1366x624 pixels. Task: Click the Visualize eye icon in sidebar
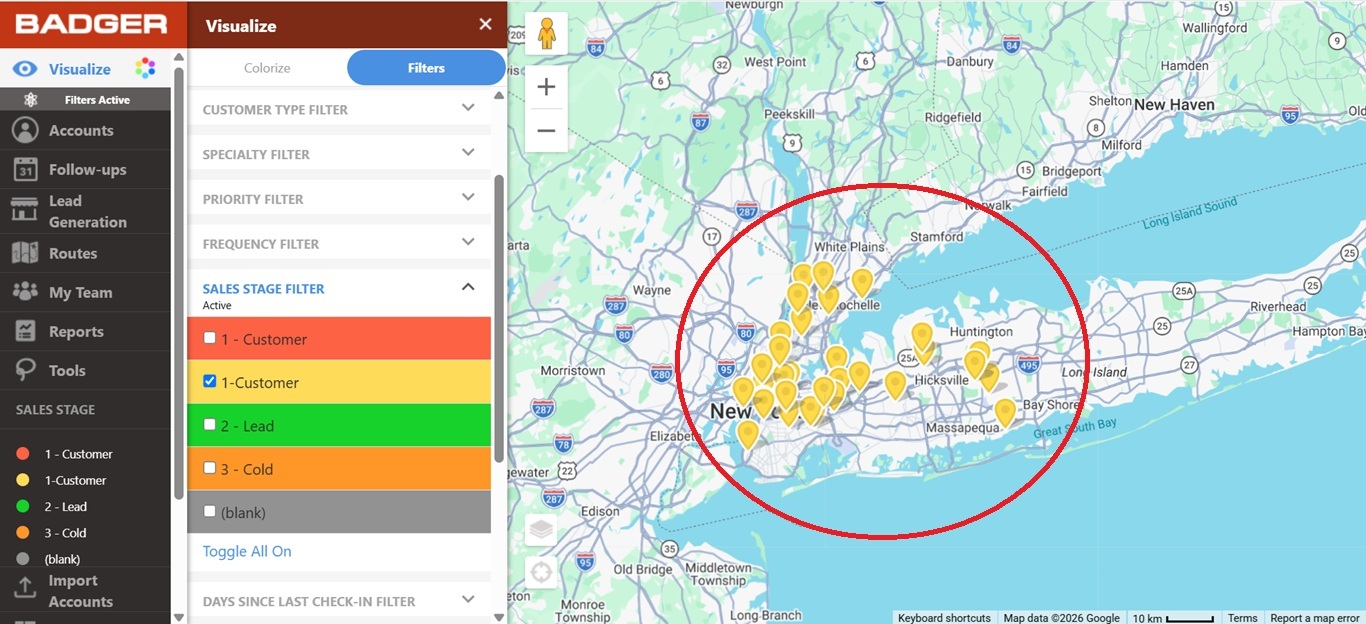(25, 69)
